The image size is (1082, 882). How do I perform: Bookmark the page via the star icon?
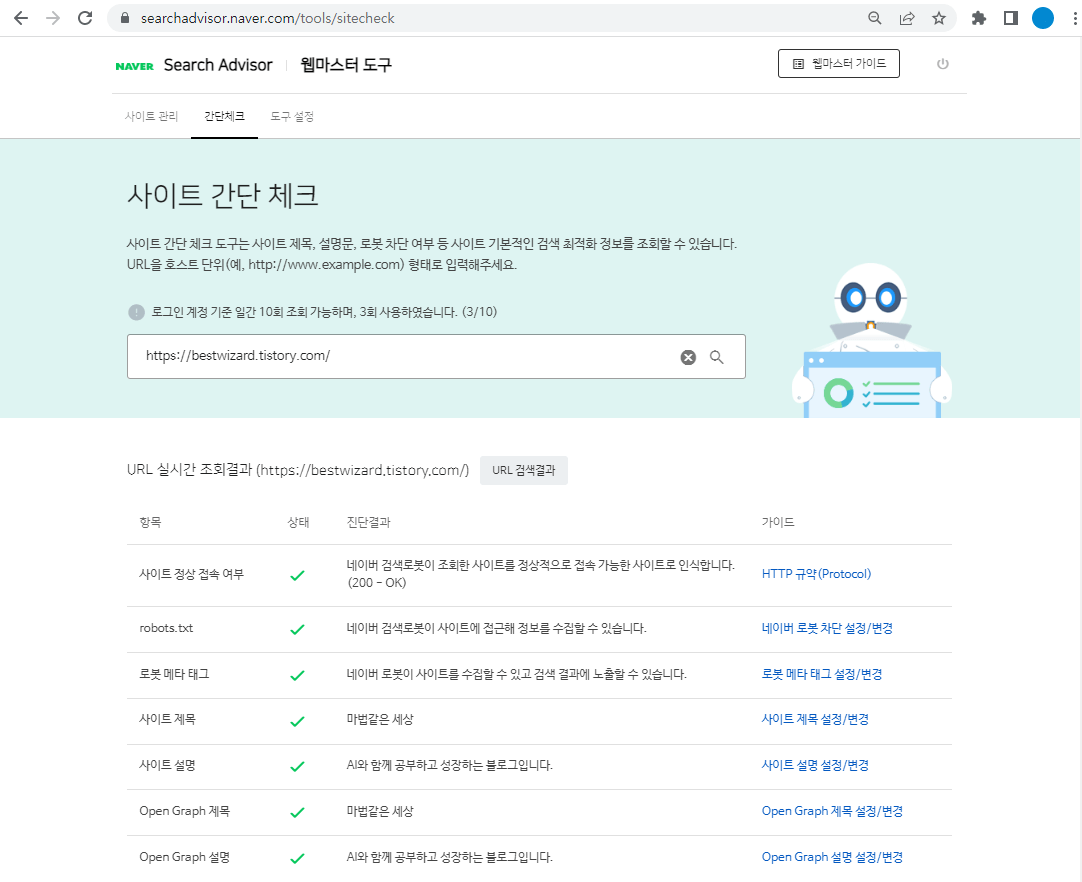point(938,17)
